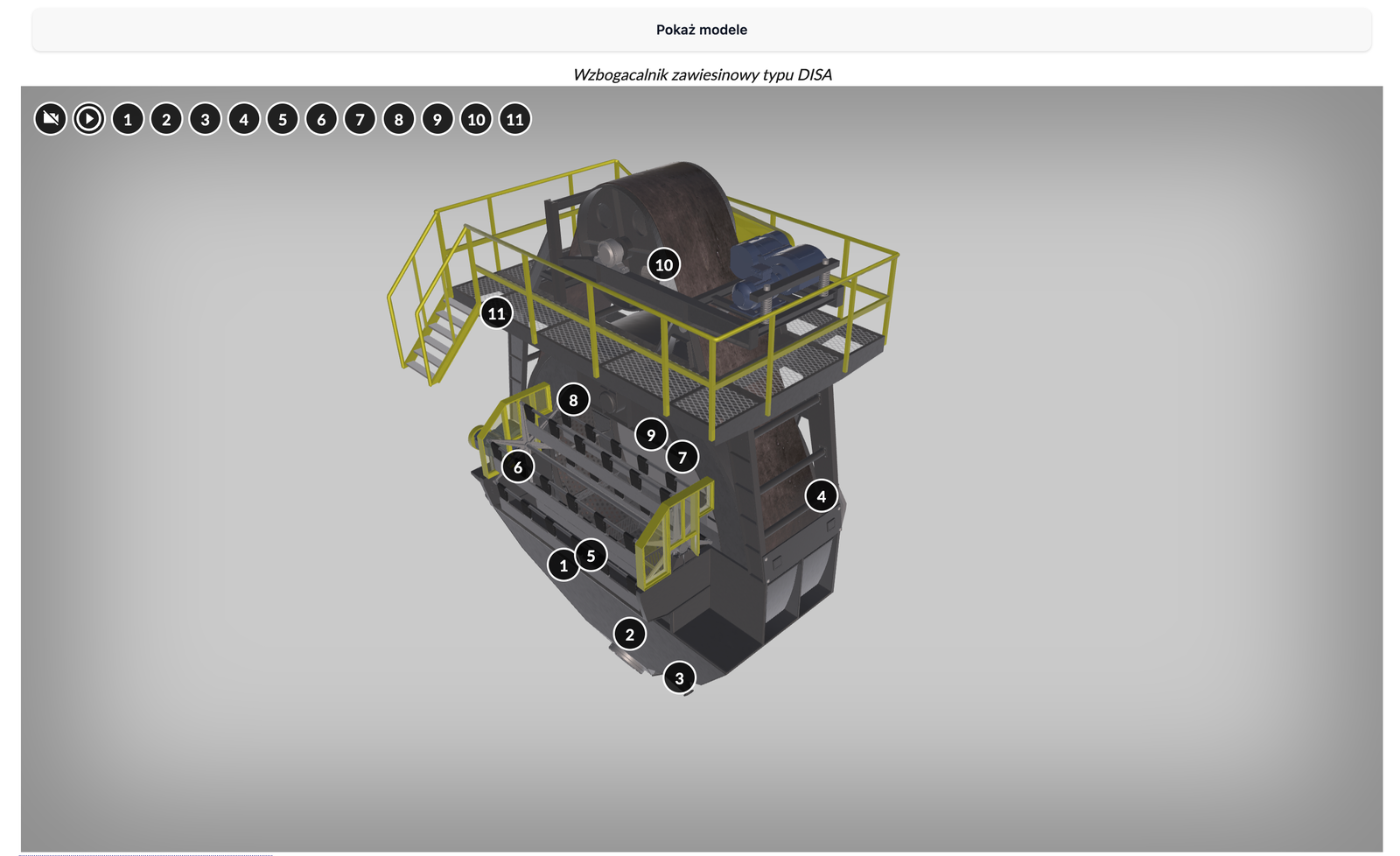Viewport: 1400px width, 856px height.
Task: Expand the Pokaż modele panel
Action: click(x=701, y=30)
